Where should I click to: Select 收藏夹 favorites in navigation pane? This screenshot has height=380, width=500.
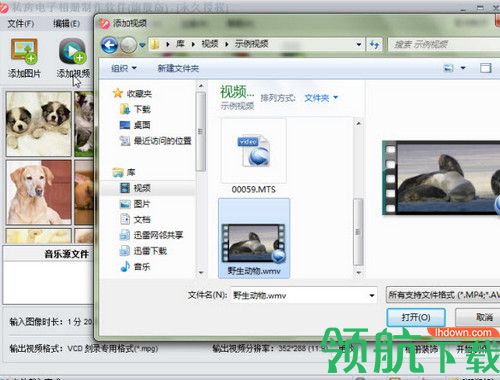tap(133, 94)
